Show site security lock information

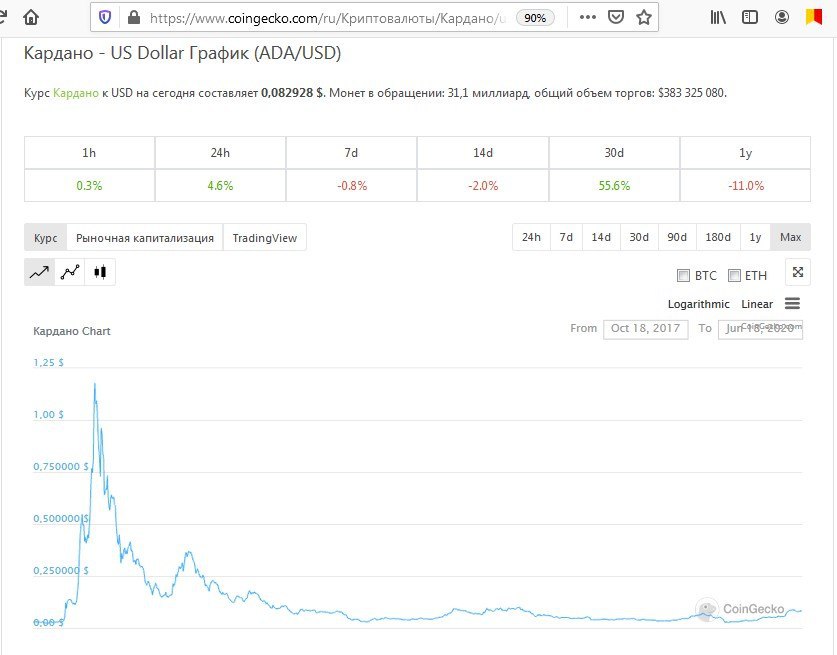click(134, 18)
